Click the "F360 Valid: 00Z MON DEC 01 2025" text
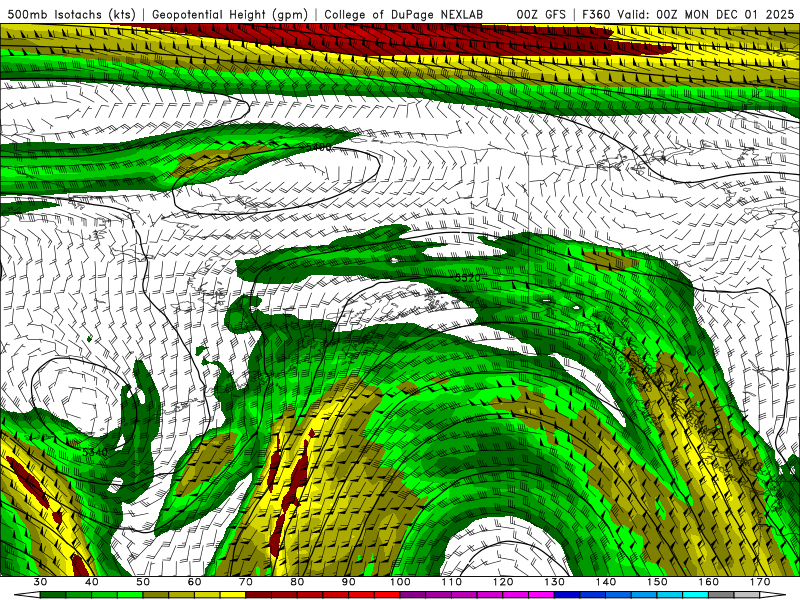 point(688,14)
